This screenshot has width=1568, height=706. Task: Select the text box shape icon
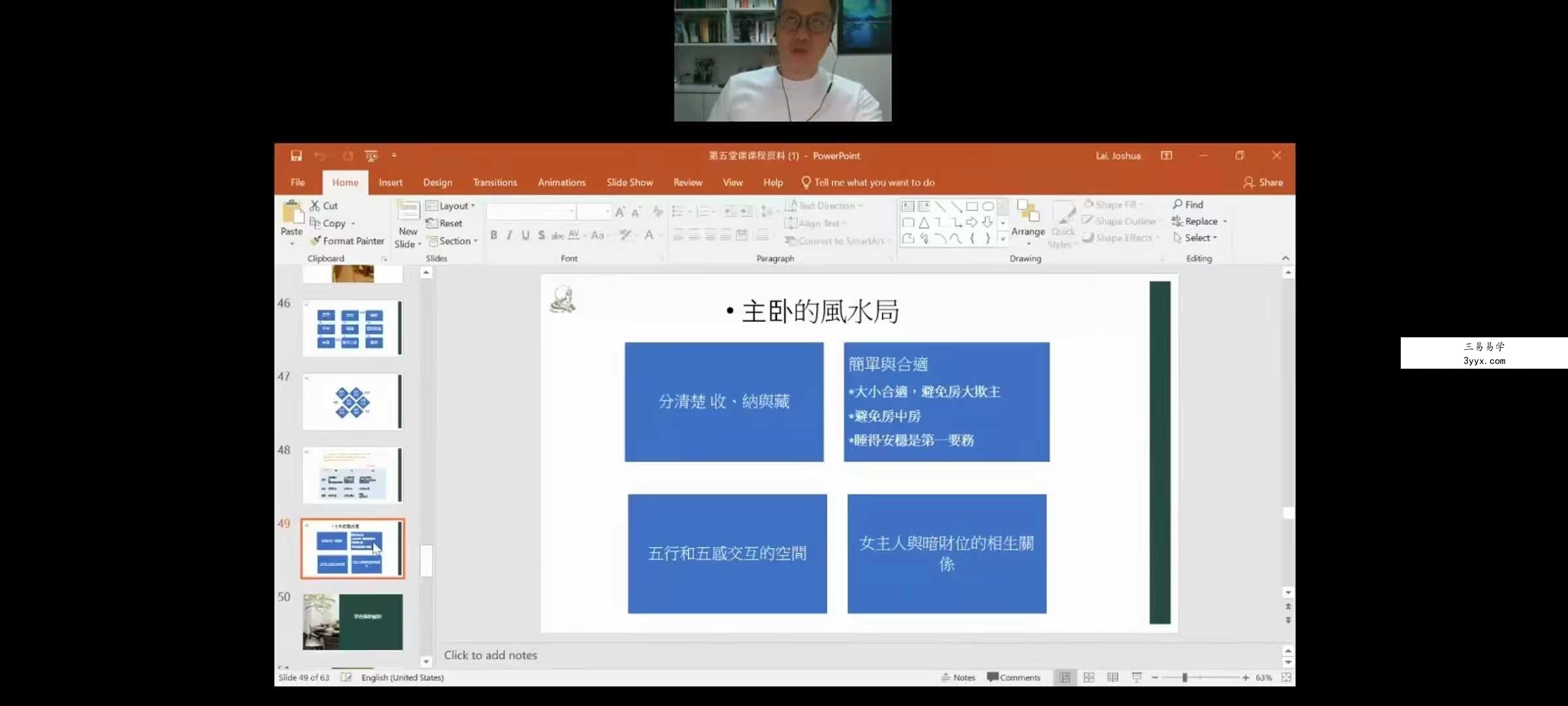coord(907,206)
